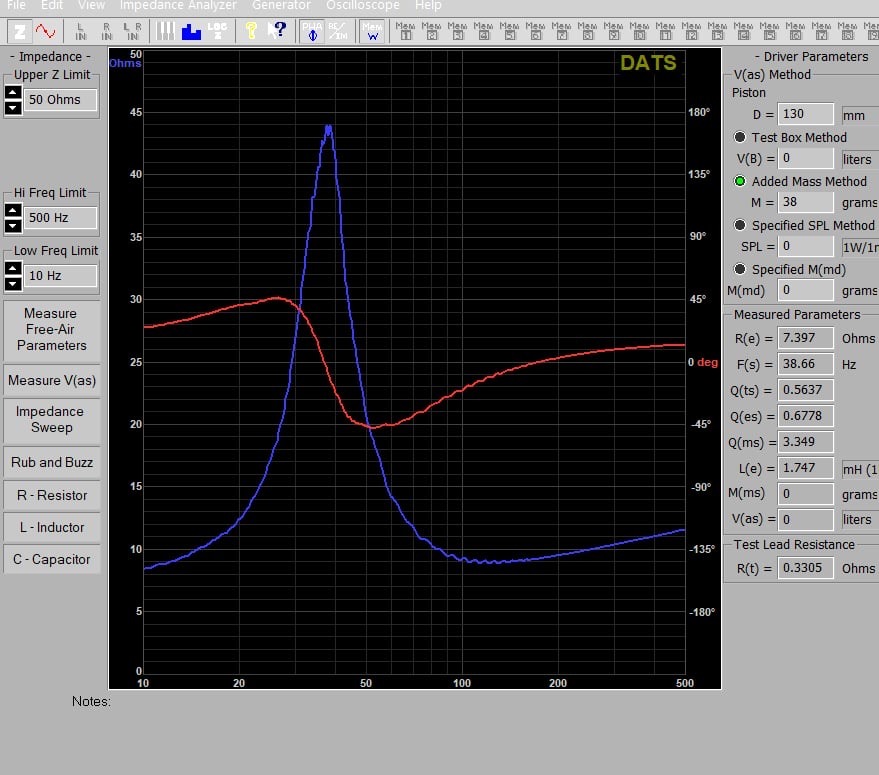Select memory slot Mem 5

coord(510,31)
